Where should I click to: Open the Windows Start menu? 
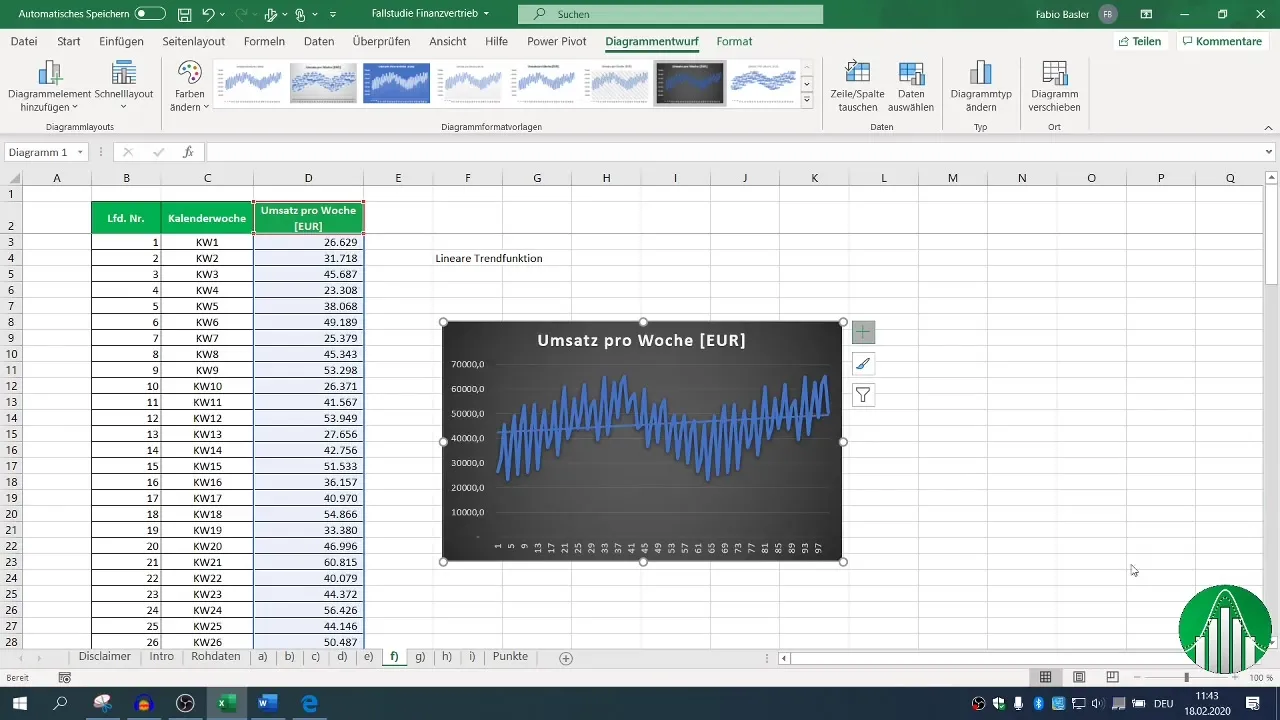[19, 703]
